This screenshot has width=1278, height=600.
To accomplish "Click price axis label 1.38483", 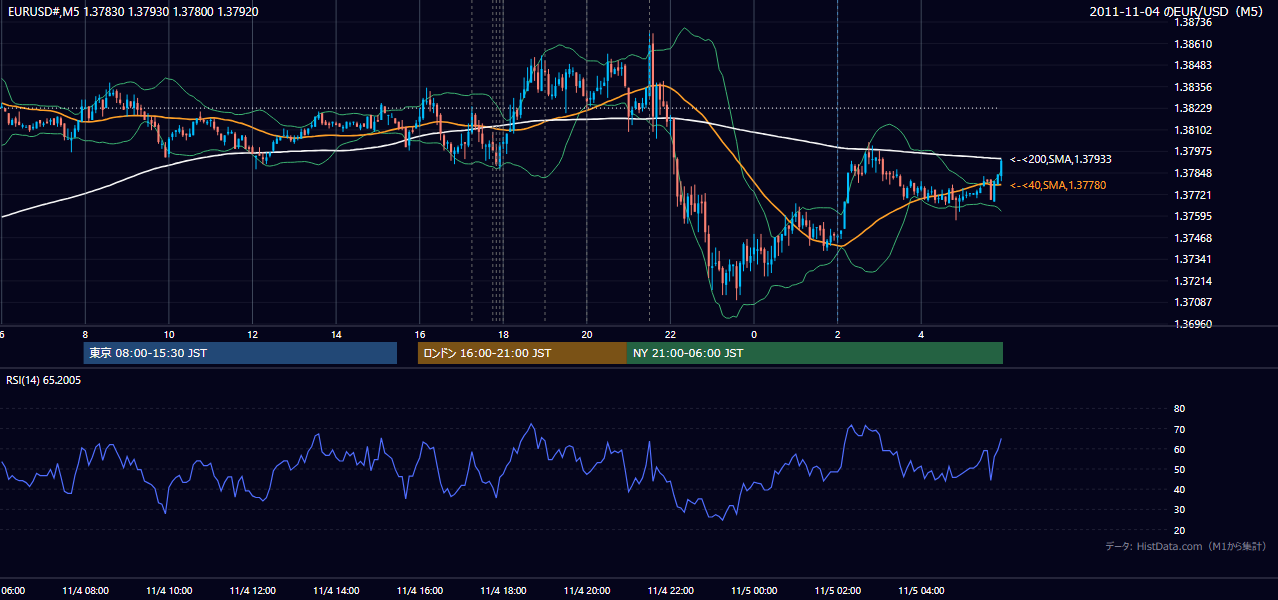I will click(1193, 65).
